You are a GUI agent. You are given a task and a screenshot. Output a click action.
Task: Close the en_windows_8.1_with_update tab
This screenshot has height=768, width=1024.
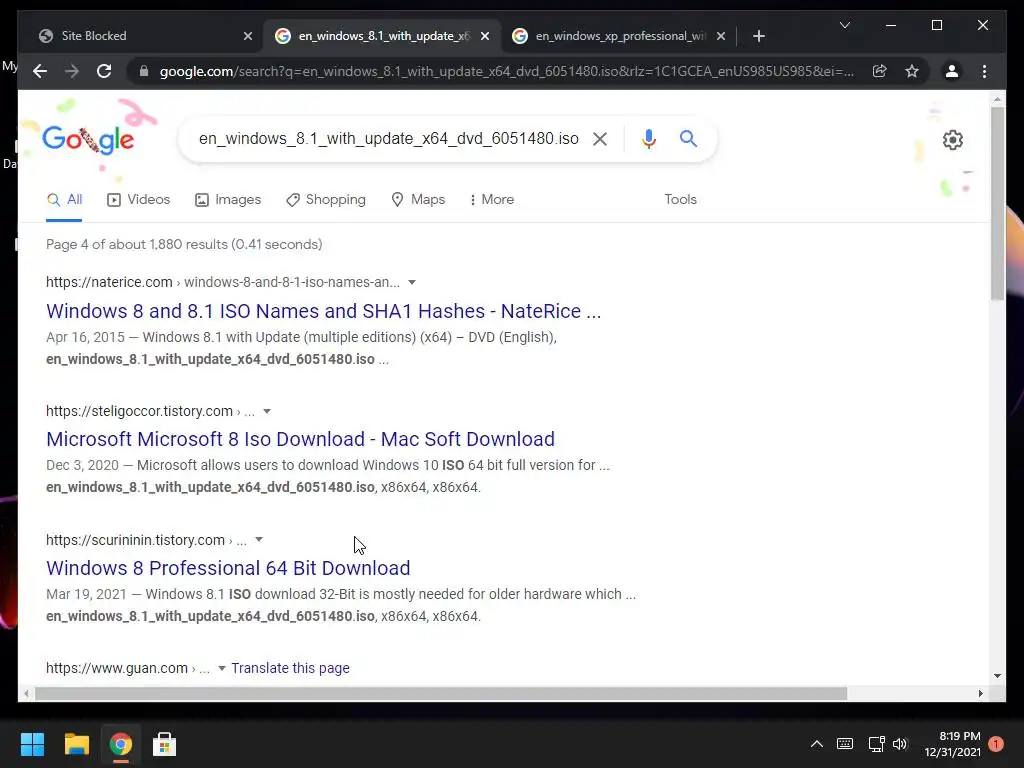click(485, 36)
